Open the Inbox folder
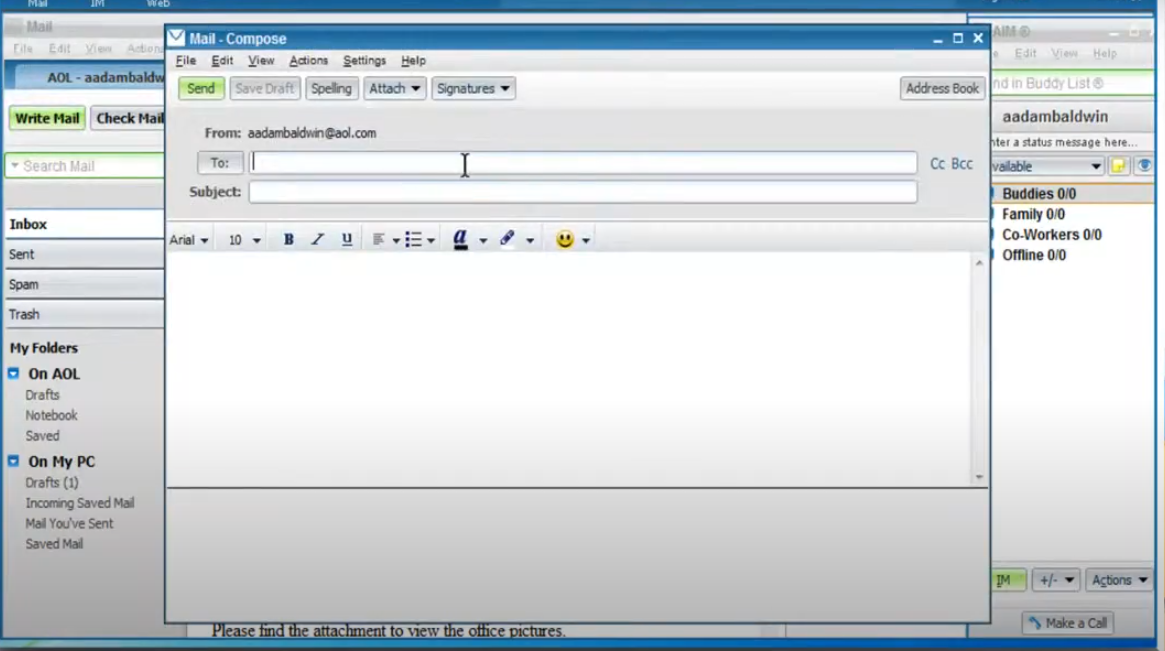This screenshot has height=651, width=1165. (85, 224)
